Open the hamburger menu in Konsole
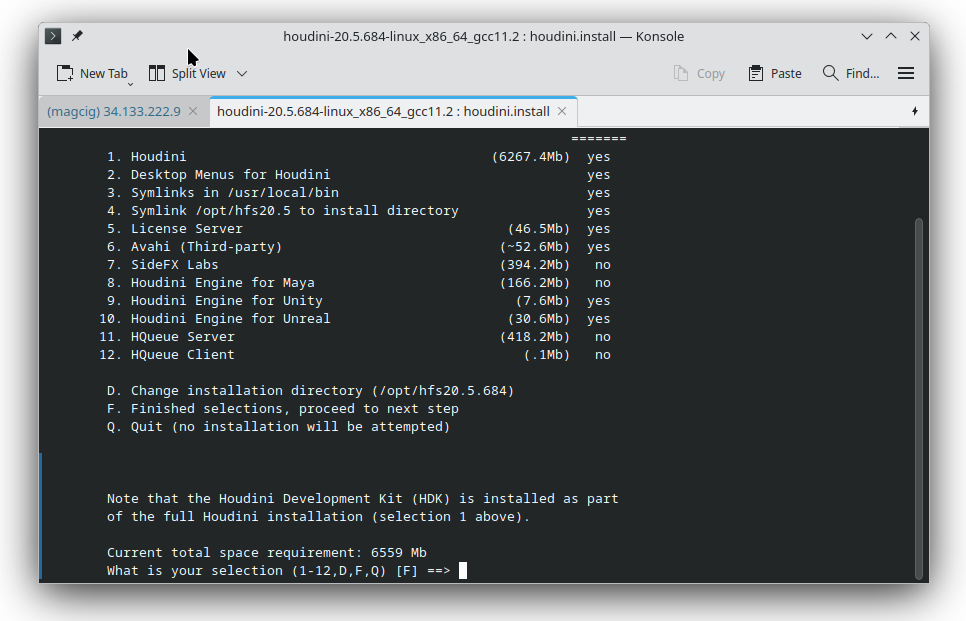The width and height of the screenshot is (966, 621). (906, 74)
